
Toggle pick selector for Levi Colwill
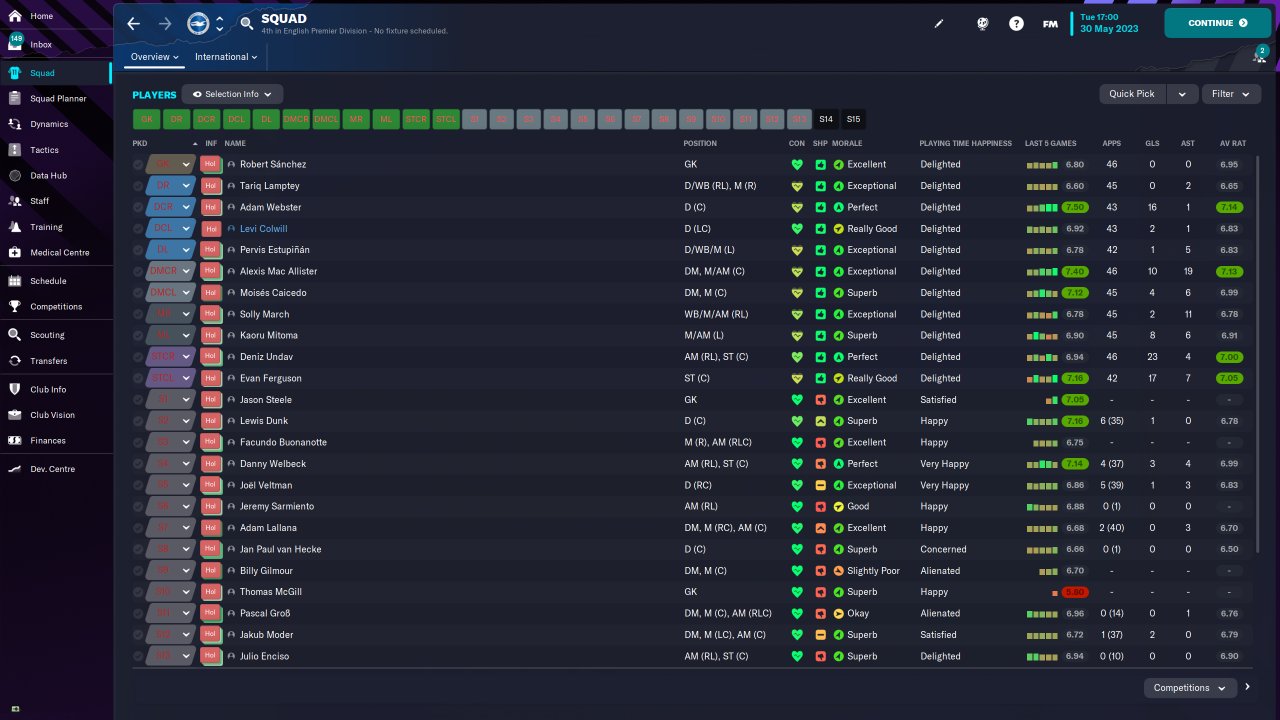[x=138, y=229]
